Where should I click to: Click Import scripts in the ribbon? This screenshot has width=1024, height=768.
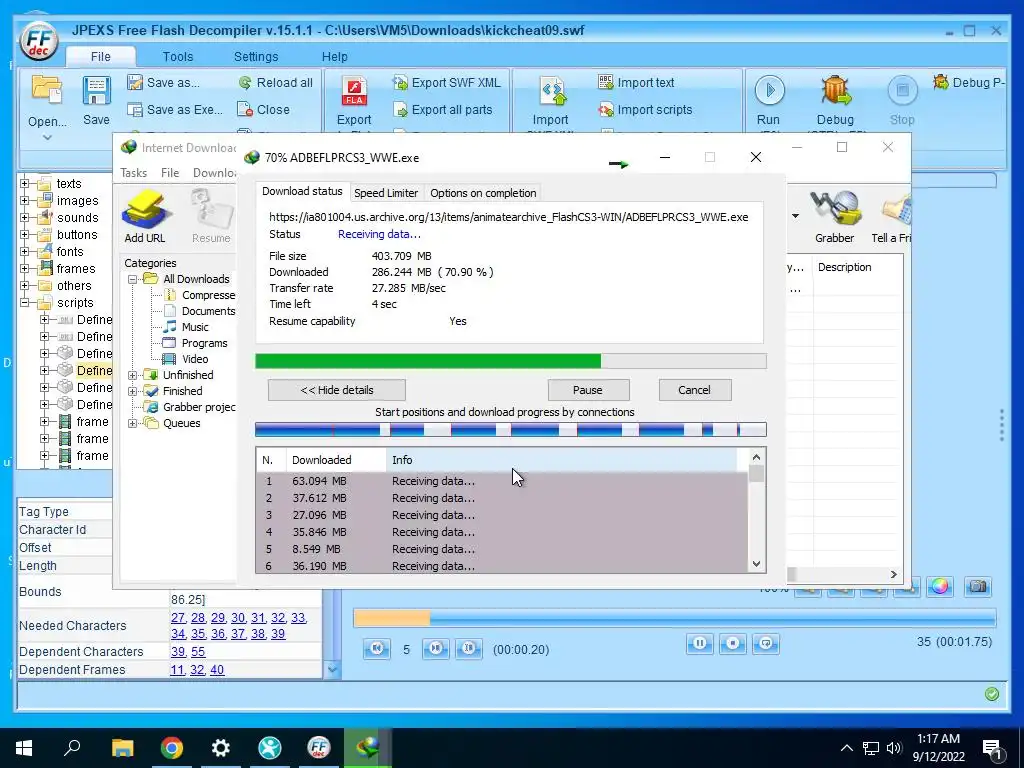click(x=645, y=110)
